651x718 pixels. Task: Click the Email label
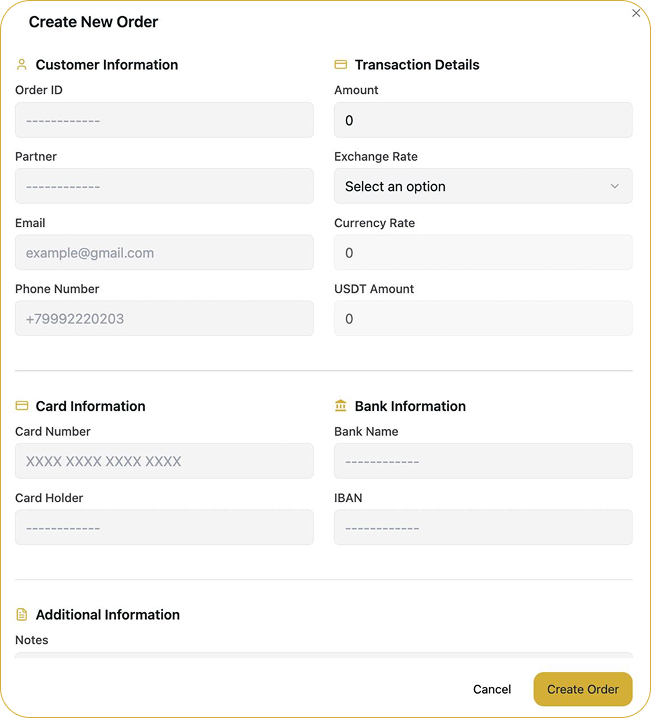(x=30, y=223)
